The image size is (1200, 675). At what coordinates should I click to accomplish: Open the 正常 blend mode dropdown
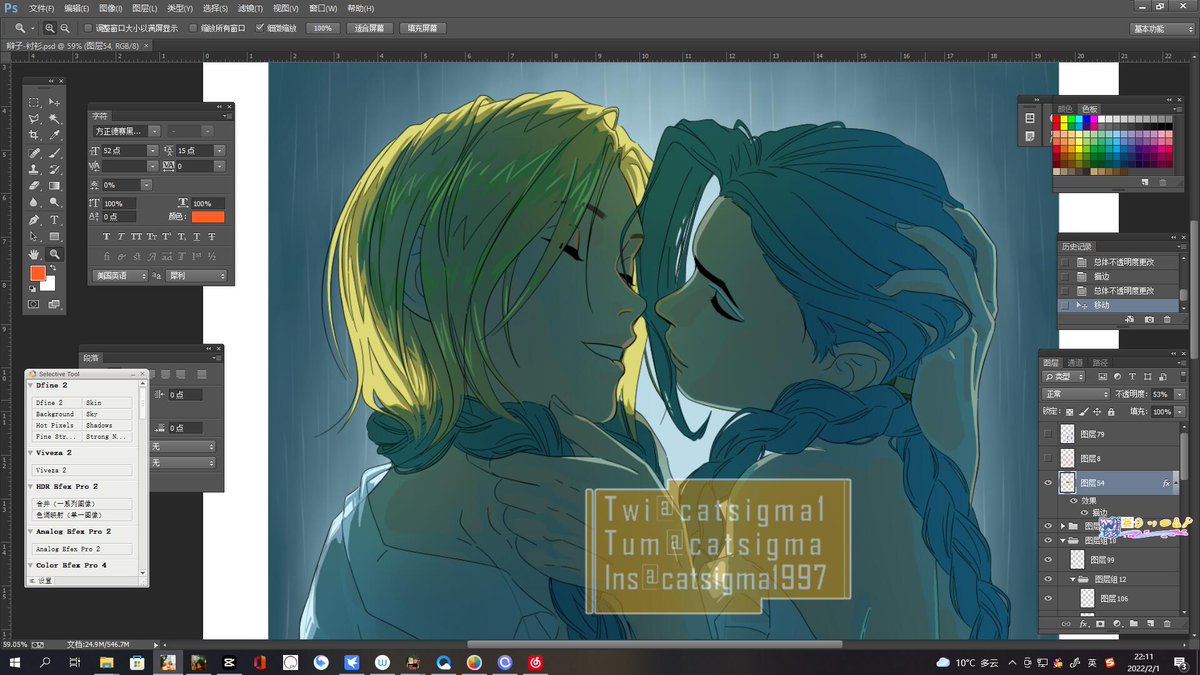[1076, 394]
